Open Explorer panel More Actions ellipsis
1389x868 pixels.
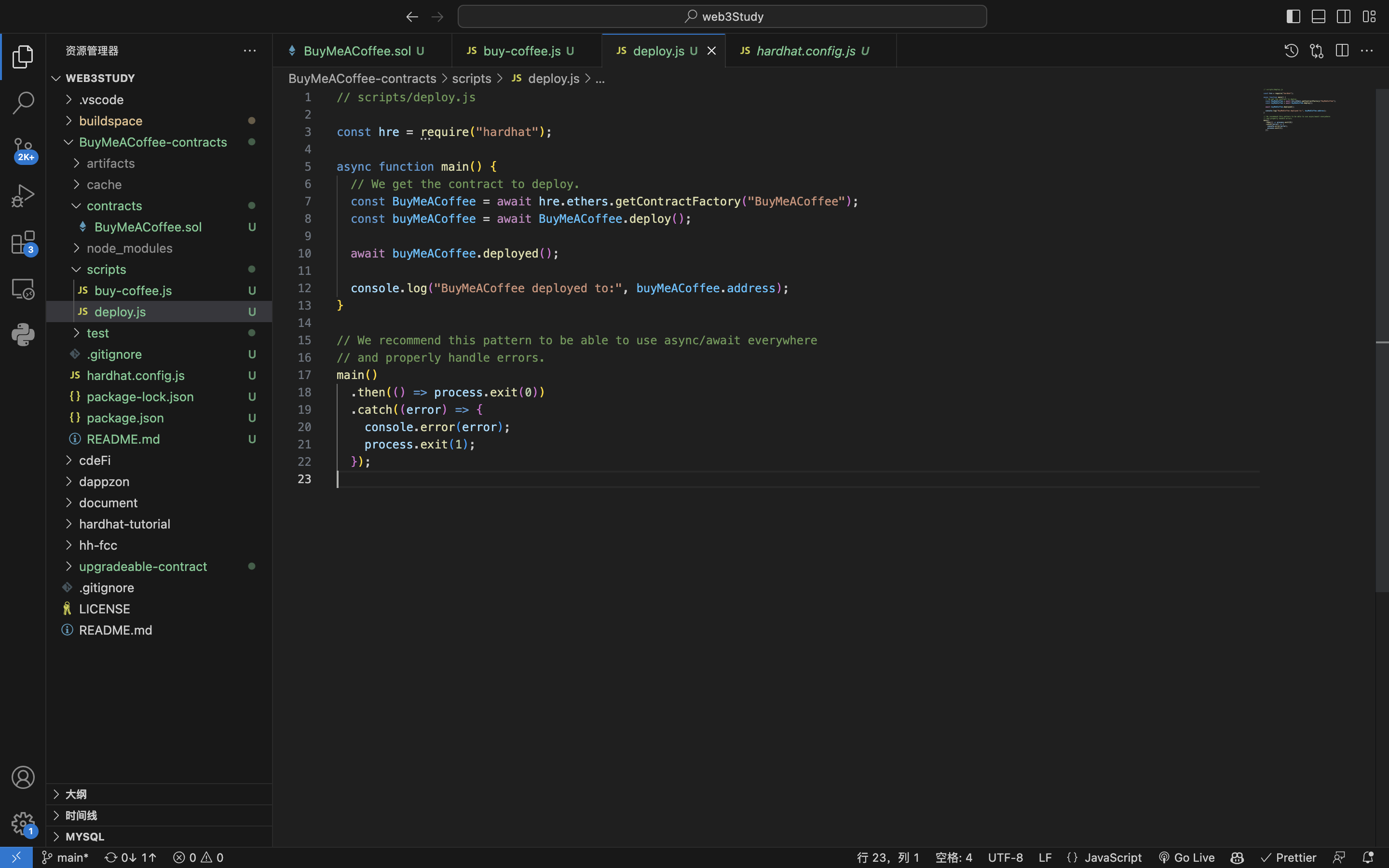[x=250, y=51]
